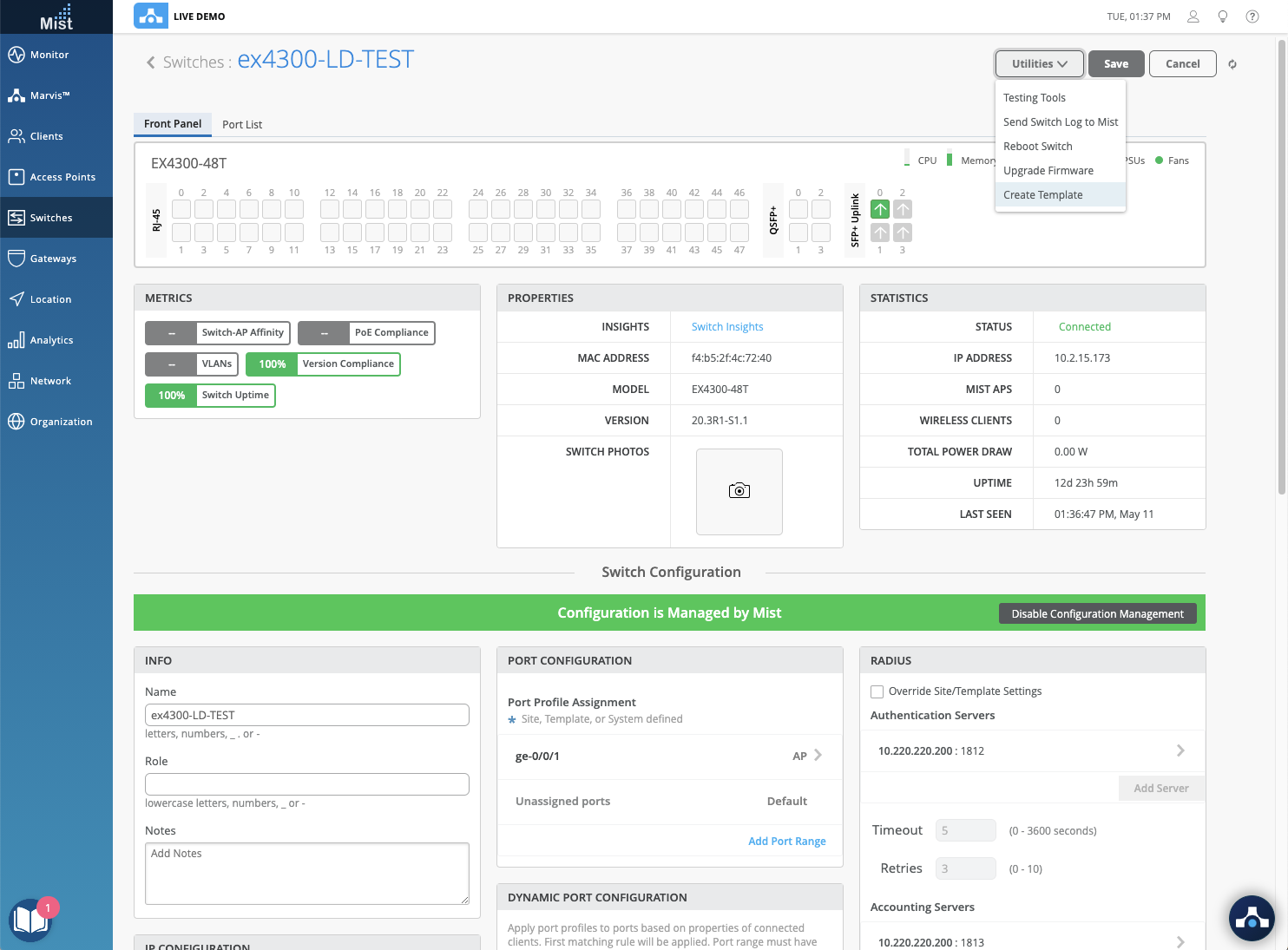The width and height of the screenshot is (1288, 950).
Task: Click the Add Port Range link
Action: [x=786, y=841]
